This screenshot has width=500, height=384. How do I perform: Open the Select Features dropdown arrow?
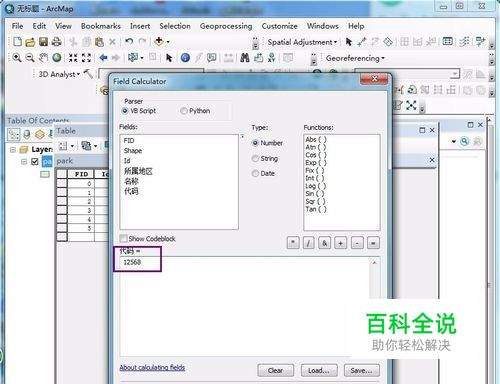[142, 58]
